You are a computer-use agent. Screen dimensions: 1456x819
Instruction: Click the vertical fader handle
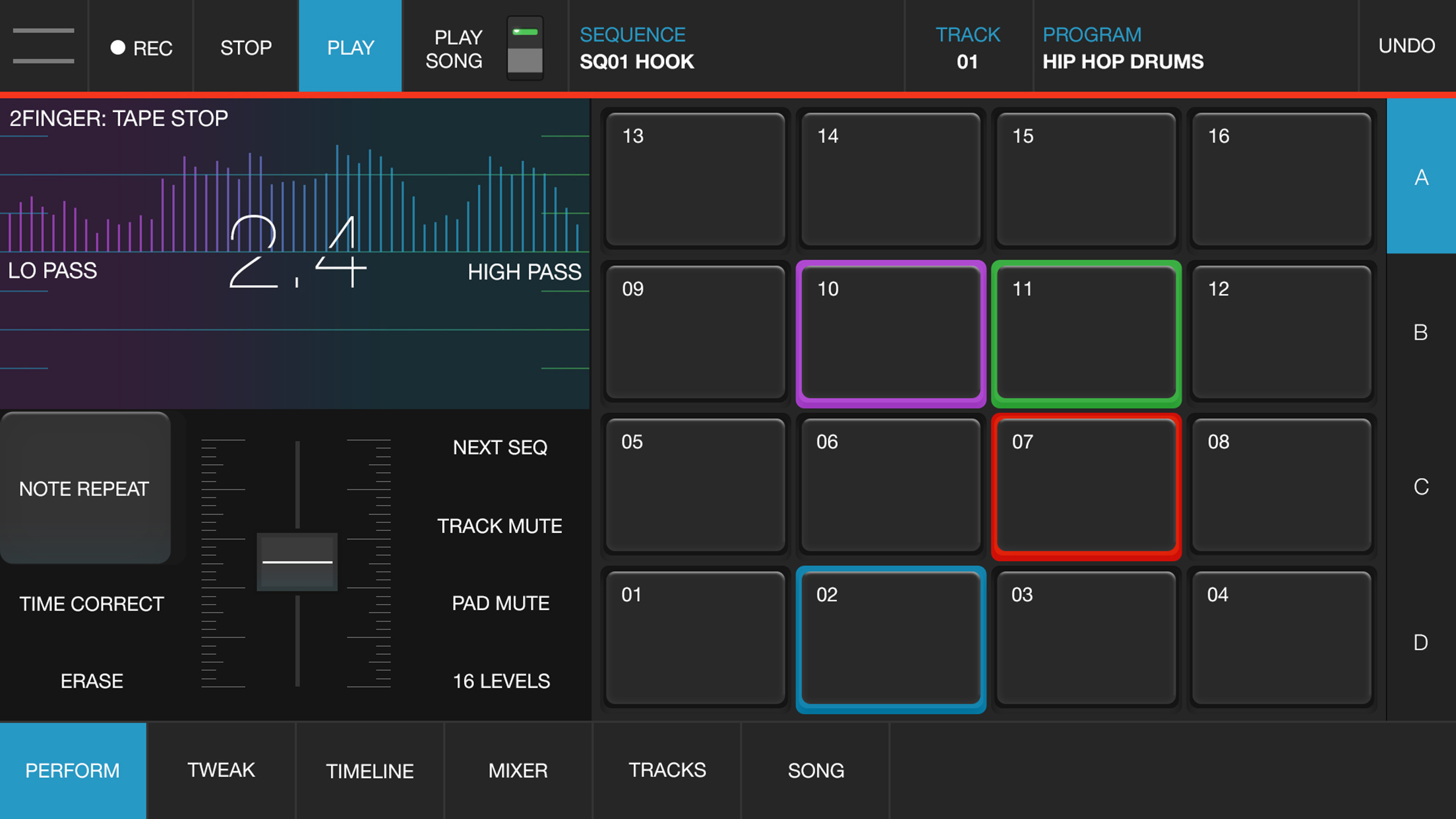point(297,562)
